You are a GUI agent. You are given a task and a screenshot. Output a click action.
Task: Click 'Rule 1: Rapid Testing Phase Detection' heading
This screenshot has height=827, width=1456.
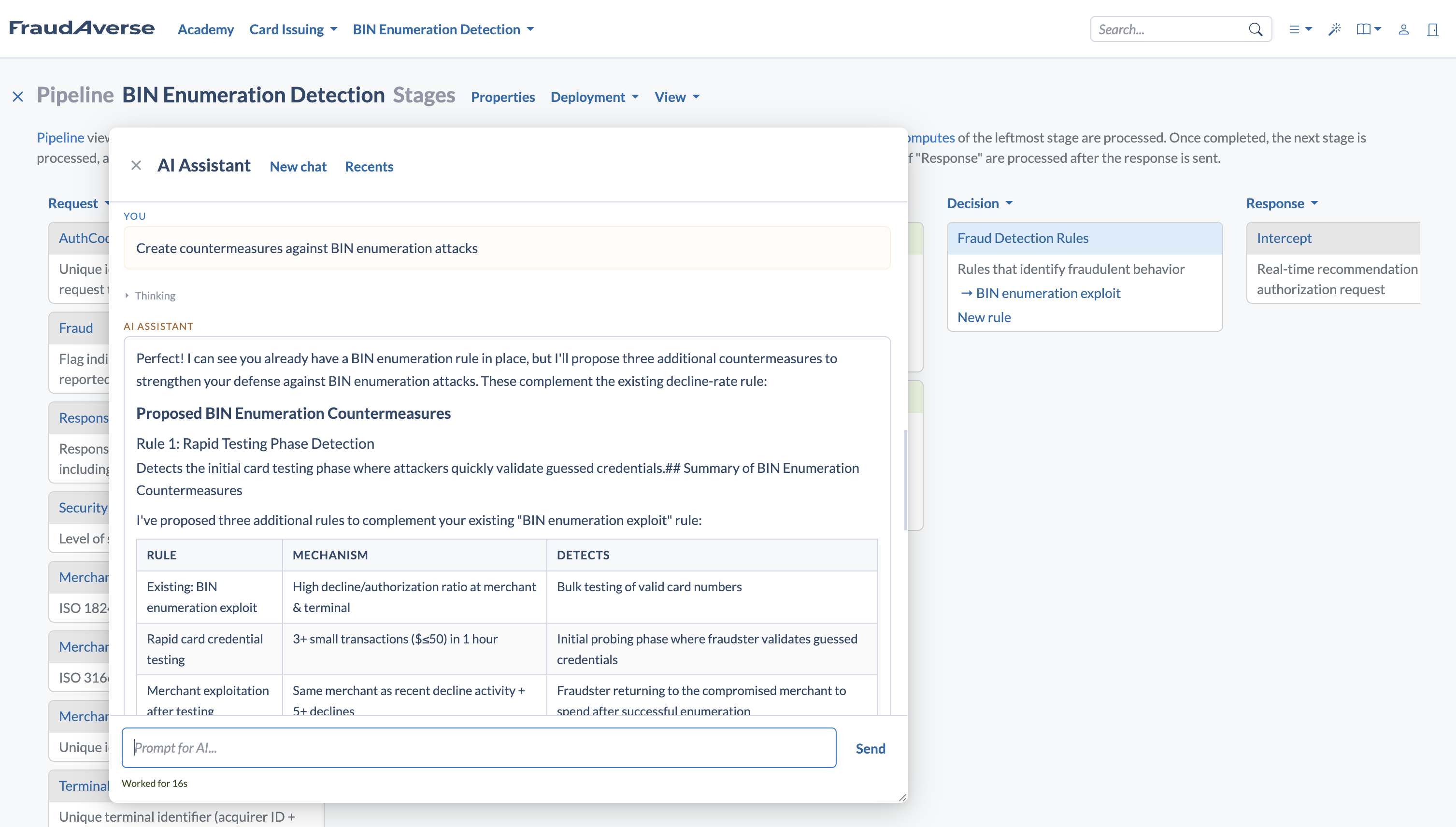tap(255, 443)
